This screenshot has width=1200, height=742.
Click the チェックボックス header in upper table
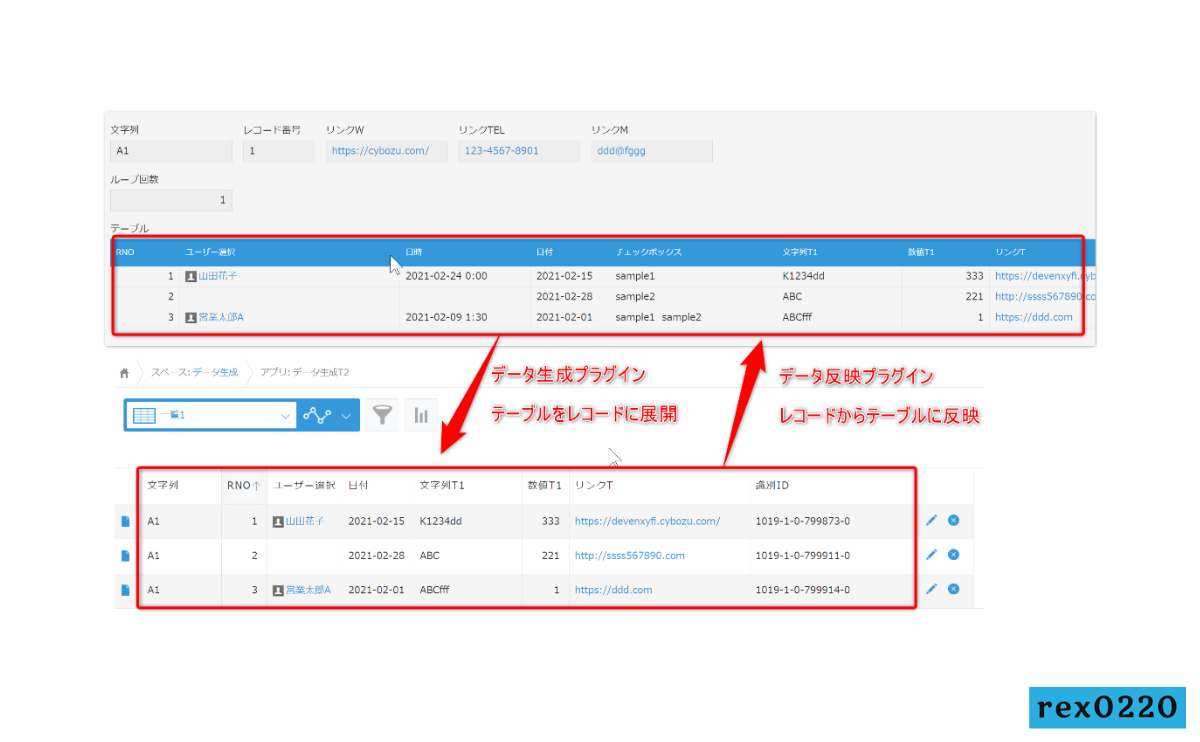pos(649,252)
